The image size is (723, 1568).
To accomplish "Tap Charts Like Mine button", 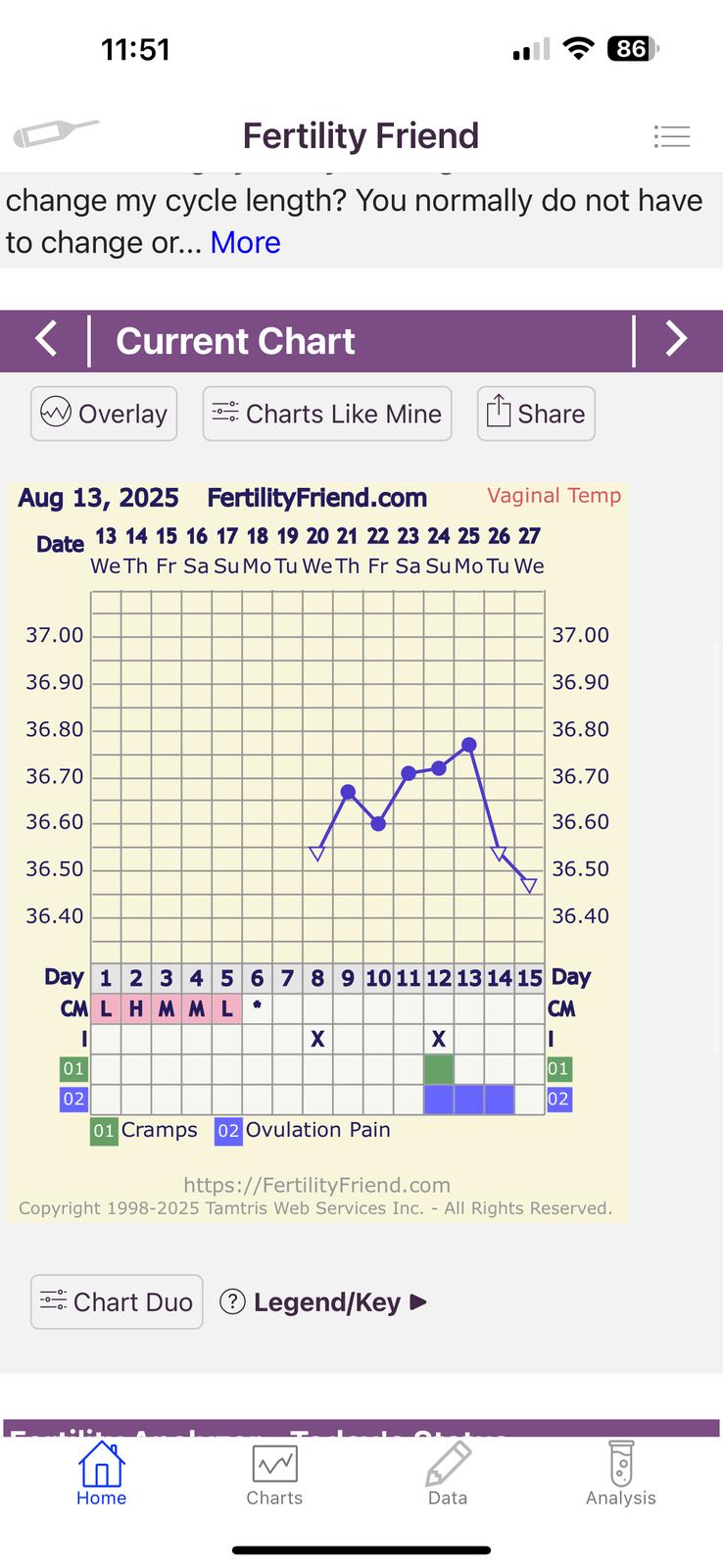I will pos(327,414).
